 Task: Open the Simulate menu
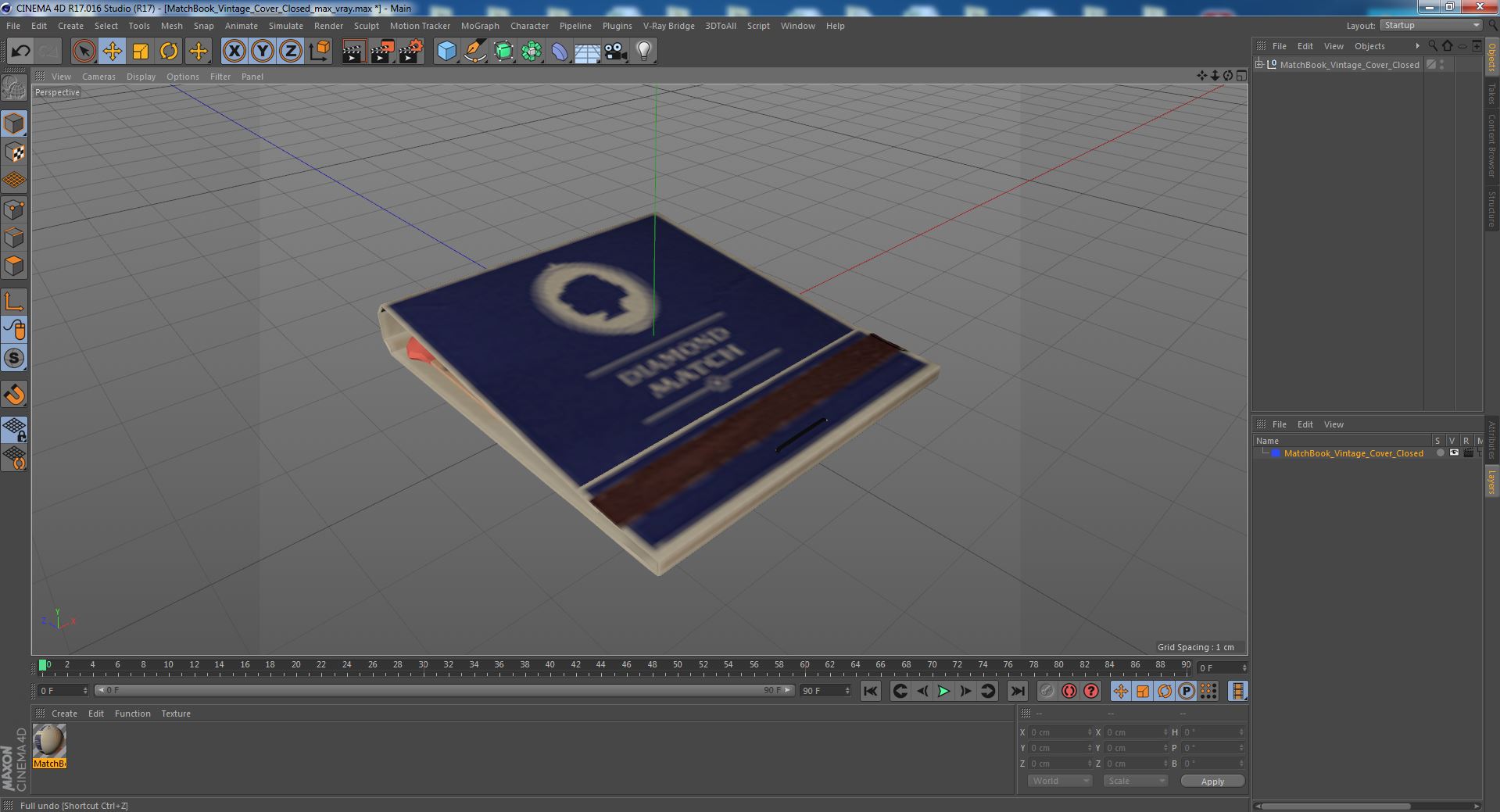tap(286, 26)
